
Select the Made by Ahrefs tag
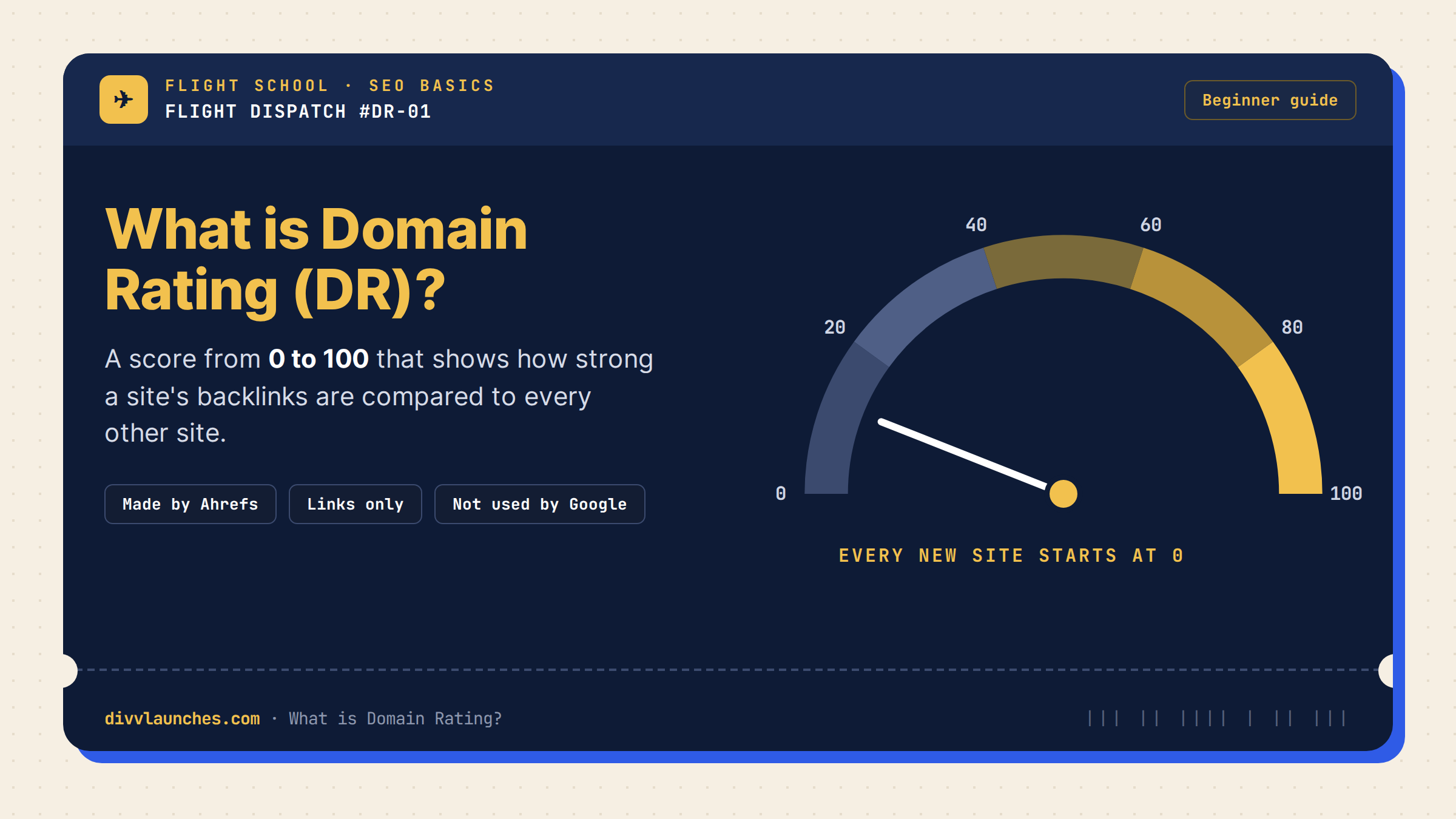190,504
